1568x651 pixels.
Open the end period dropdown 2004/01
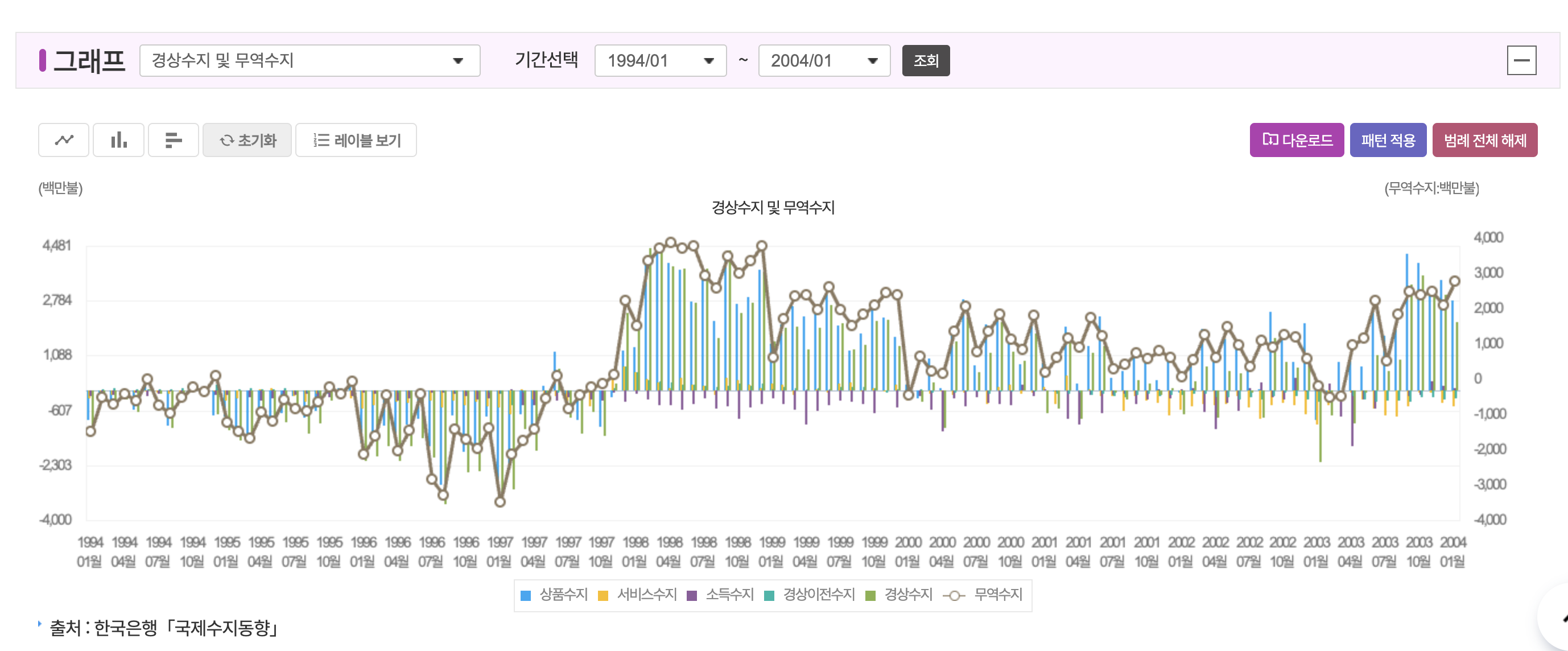pos(824,60)
